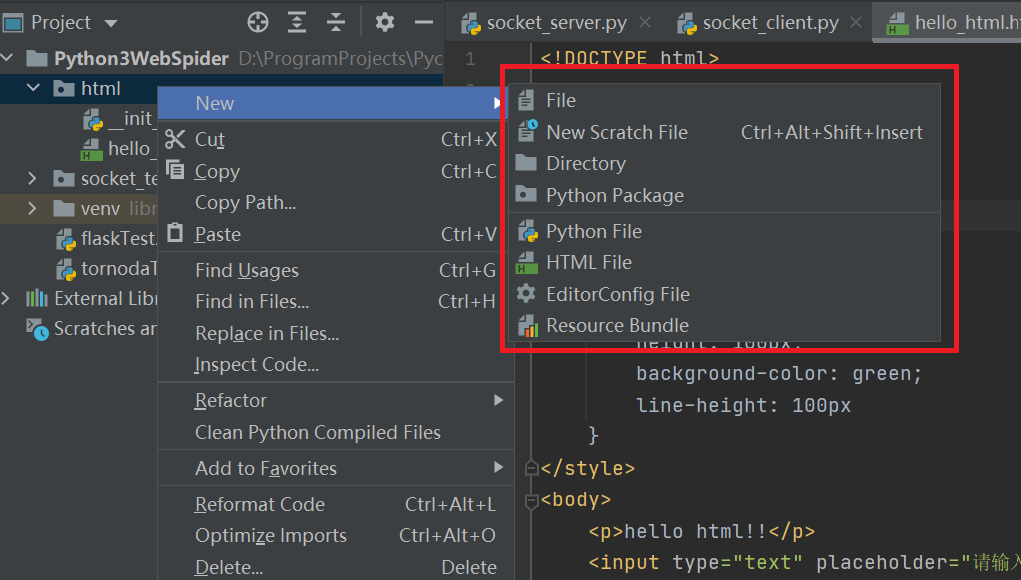This screenshot has height=580, width=1021.
Task: Click Copy Path in context menu
Action: [x=245, y=203]
